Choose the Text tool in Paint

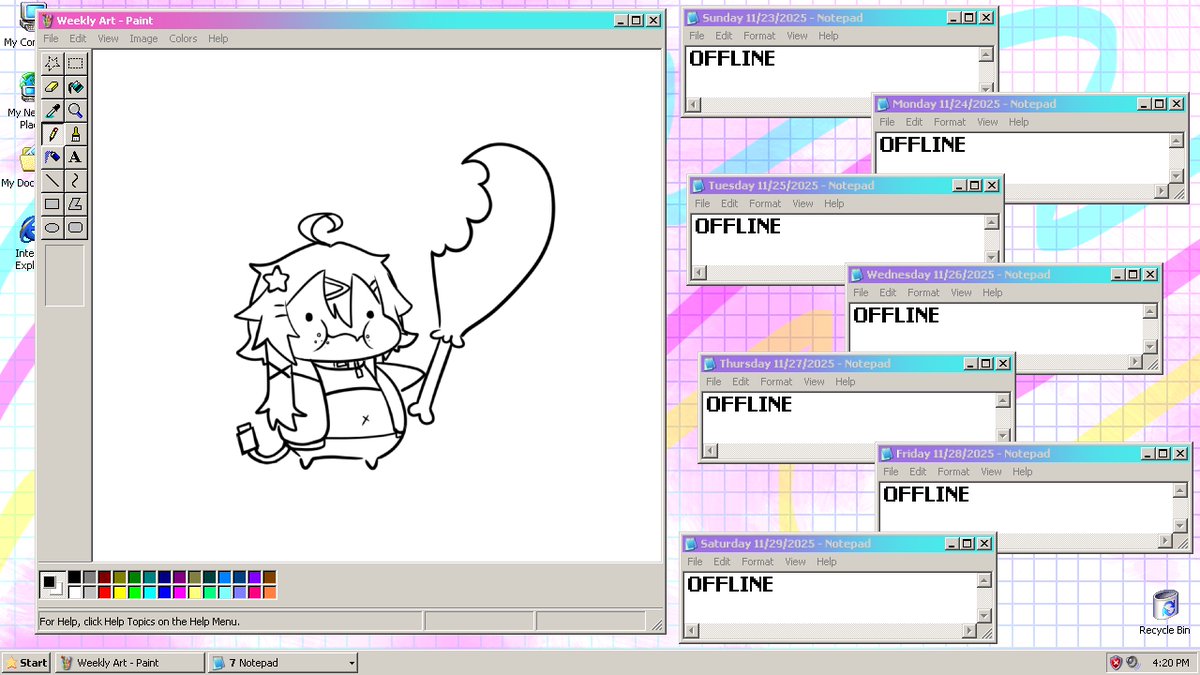tap(76, 157)
